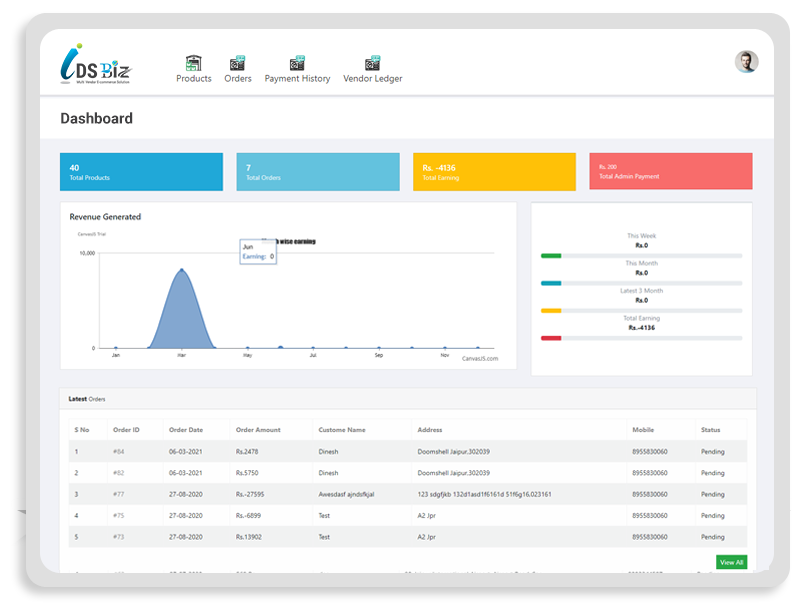800x613 pixels.
Task: Click the IDS Biz logo
Action: click(94, 63)
